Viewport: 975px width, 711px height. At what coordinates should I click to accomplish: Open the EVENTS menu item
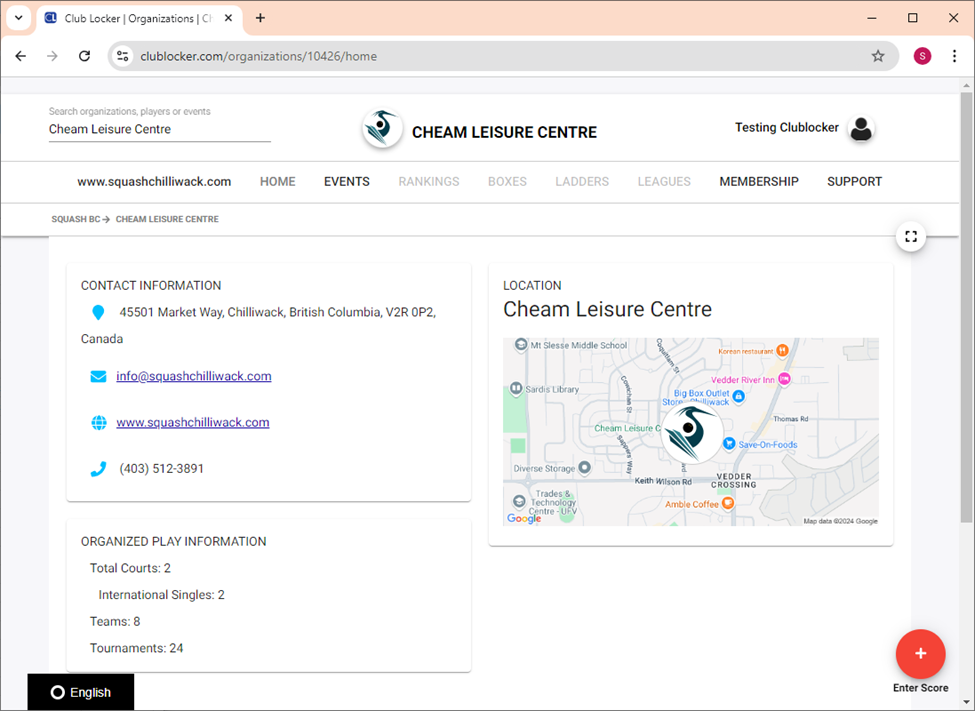click(346, 182)
